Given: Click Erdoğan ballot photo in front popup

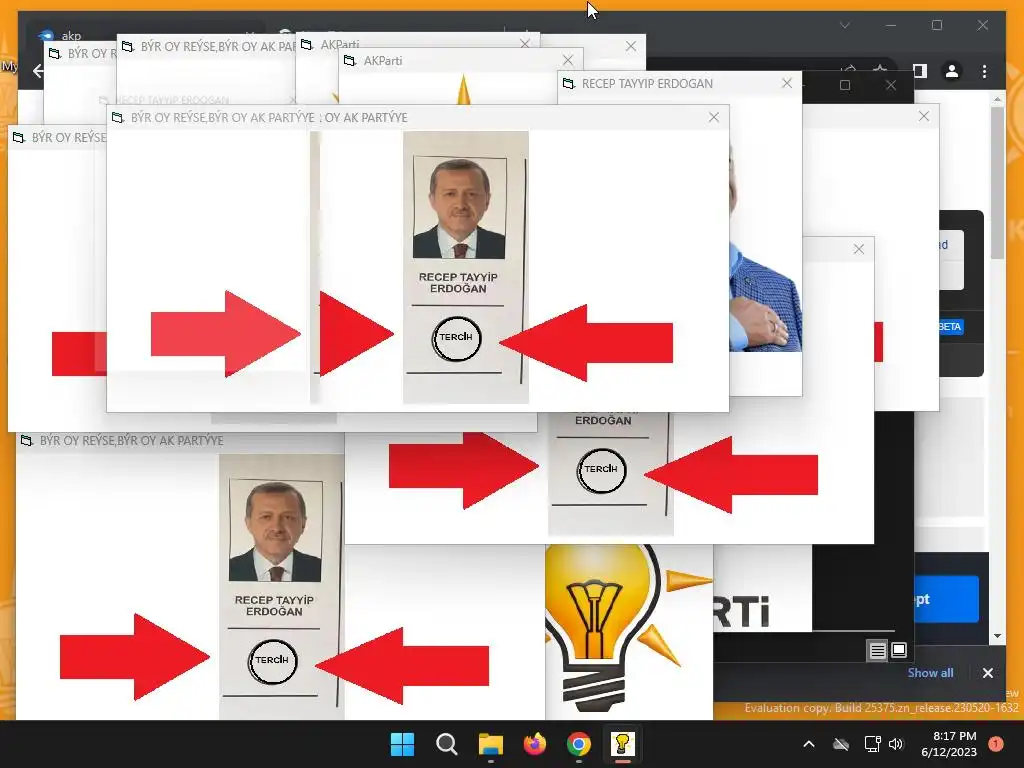Looking at the screenshot, I should pyautogui.click(x=459, y=208).
